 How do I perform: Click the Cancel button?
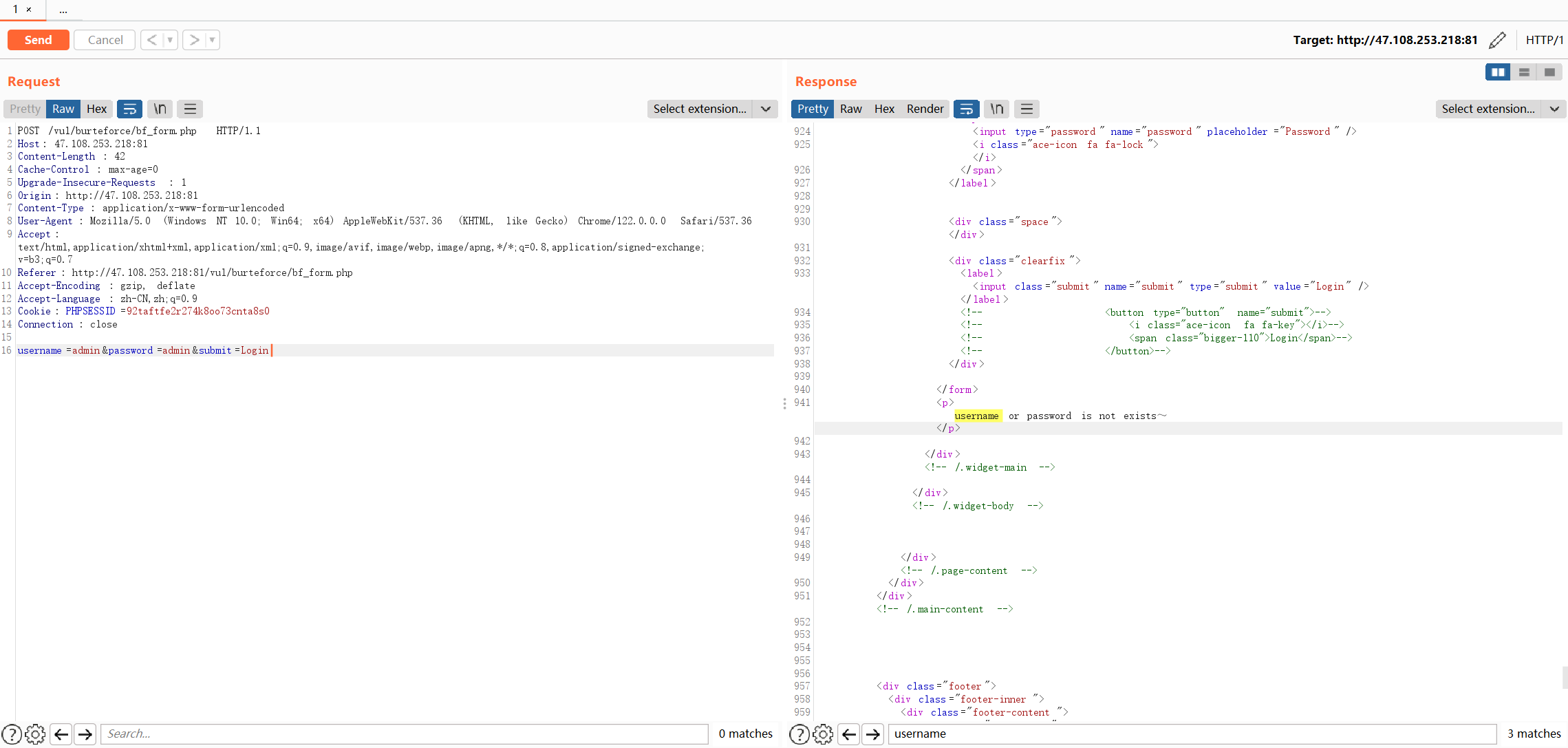pyautogui.click(x=105, y=40)
